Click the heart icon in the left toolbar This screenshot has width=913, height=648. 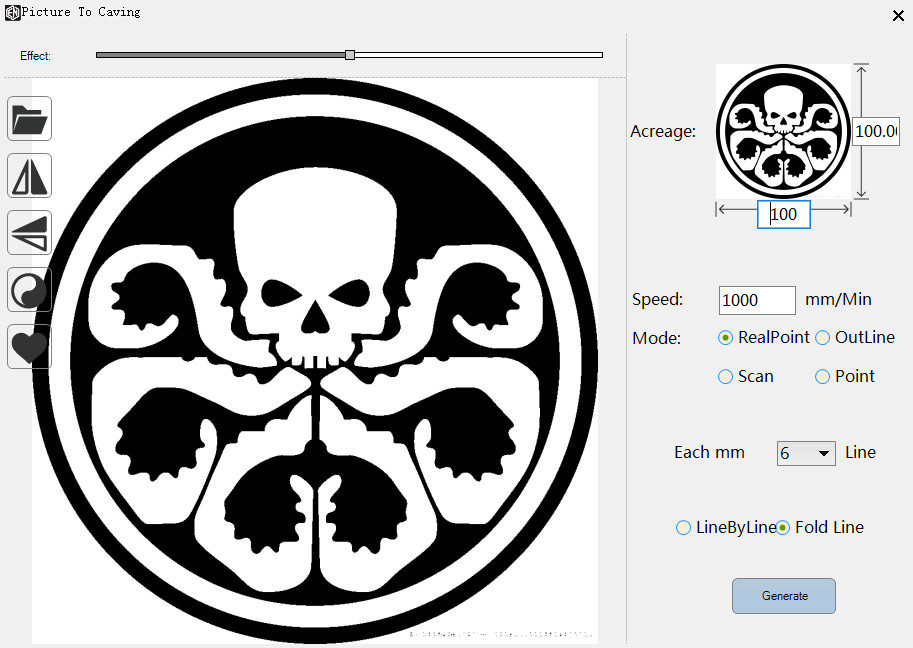click(30, 347)
